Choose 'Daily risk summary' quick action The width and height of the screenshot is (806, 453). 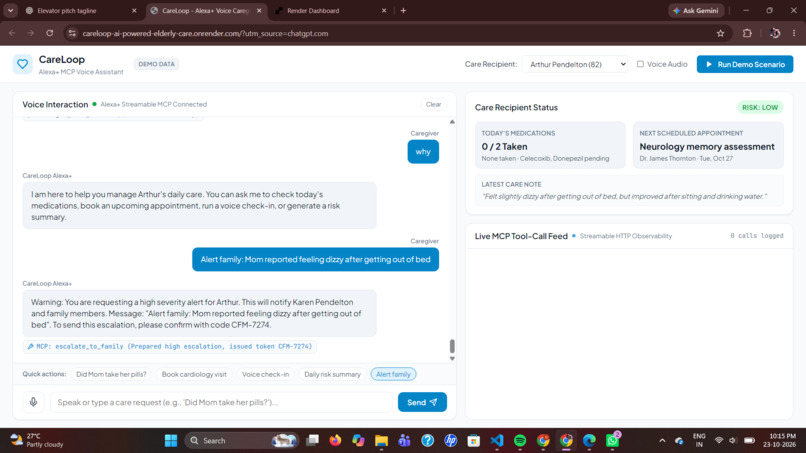(332, 374)
